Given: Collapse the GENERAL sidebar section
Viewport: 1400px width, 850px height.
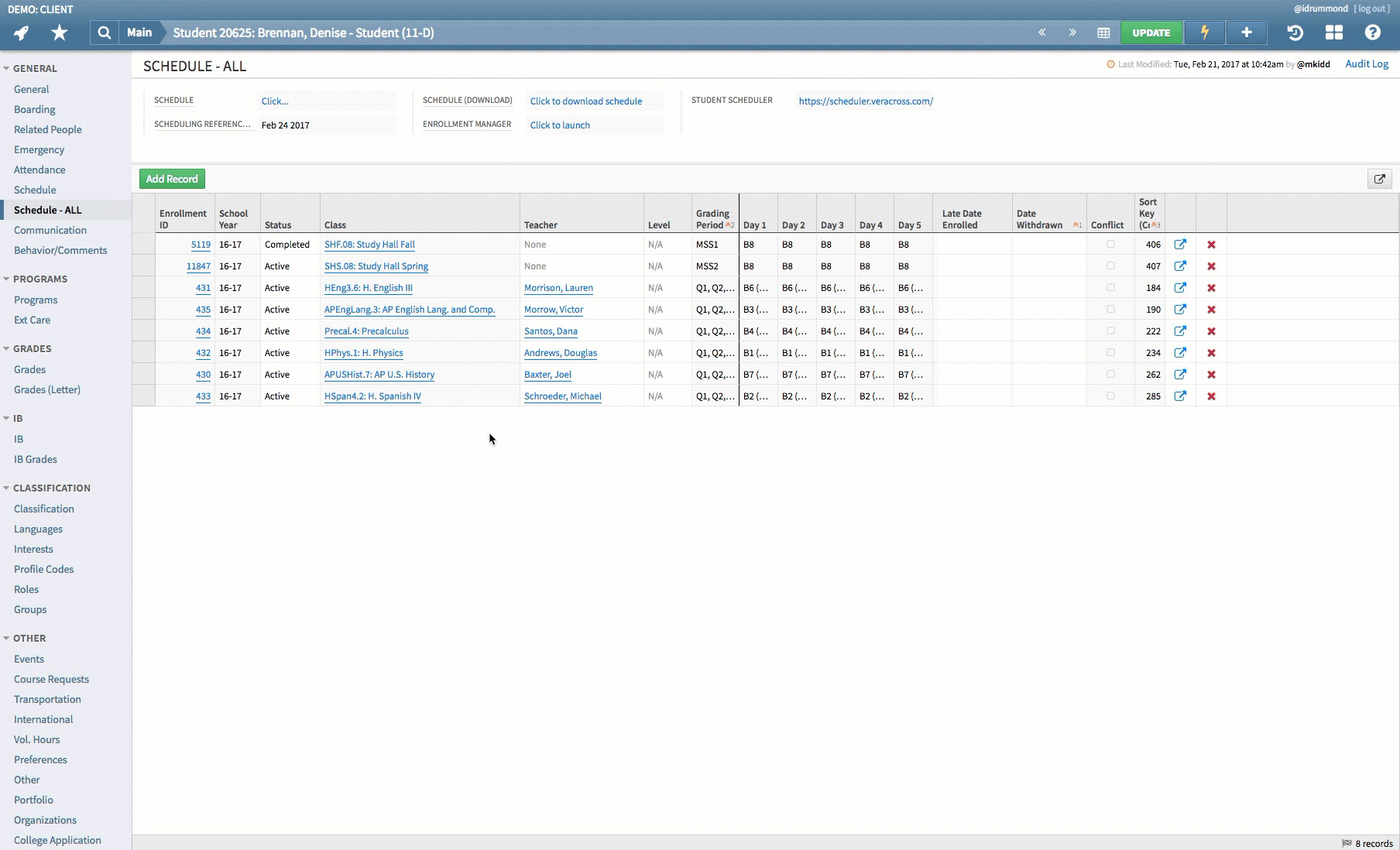Looking at the screenshot, I should click(7, 68).
